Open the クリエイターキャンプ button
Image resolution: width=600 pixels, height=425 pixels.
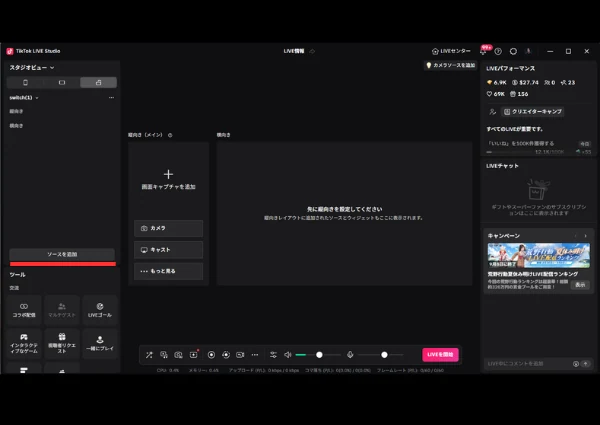coord(533,112)
